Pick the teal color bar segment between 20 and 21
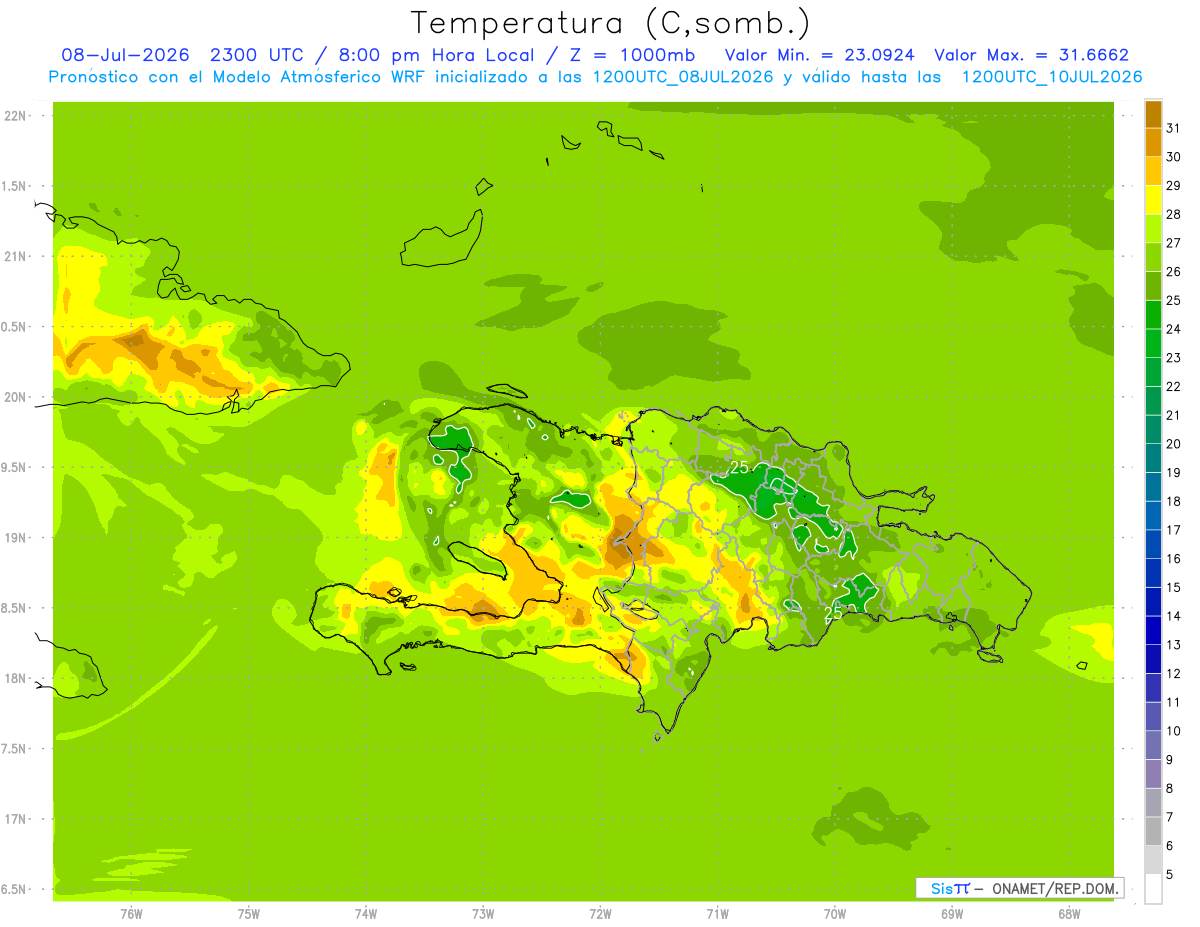 pyautogui.click(x=1153, y=429)
